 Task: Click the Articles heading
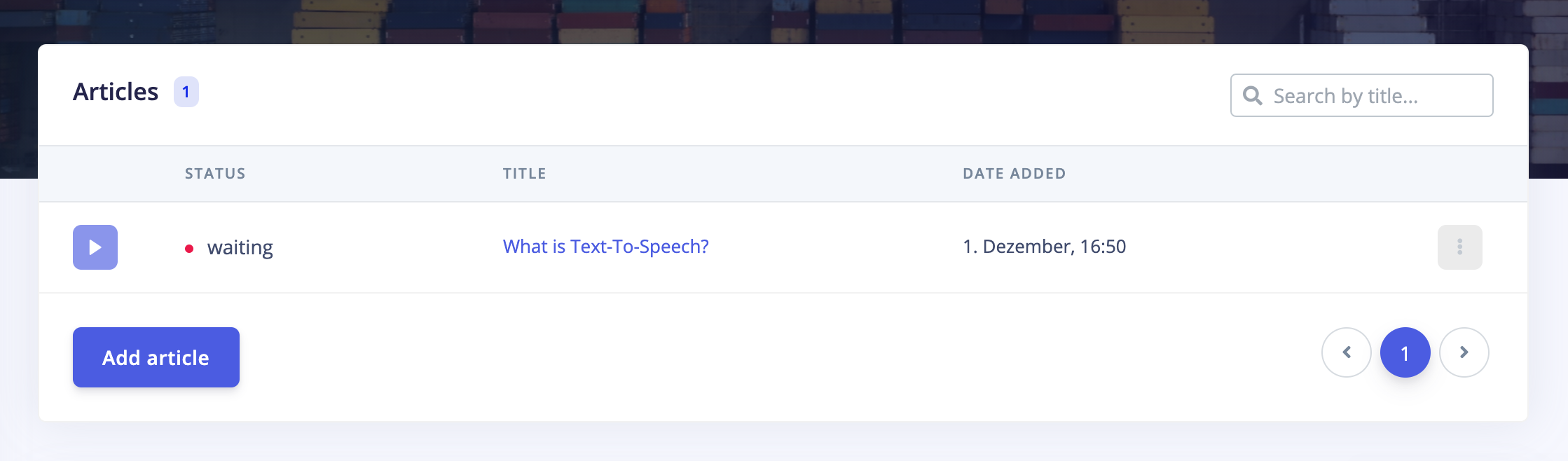116,92
